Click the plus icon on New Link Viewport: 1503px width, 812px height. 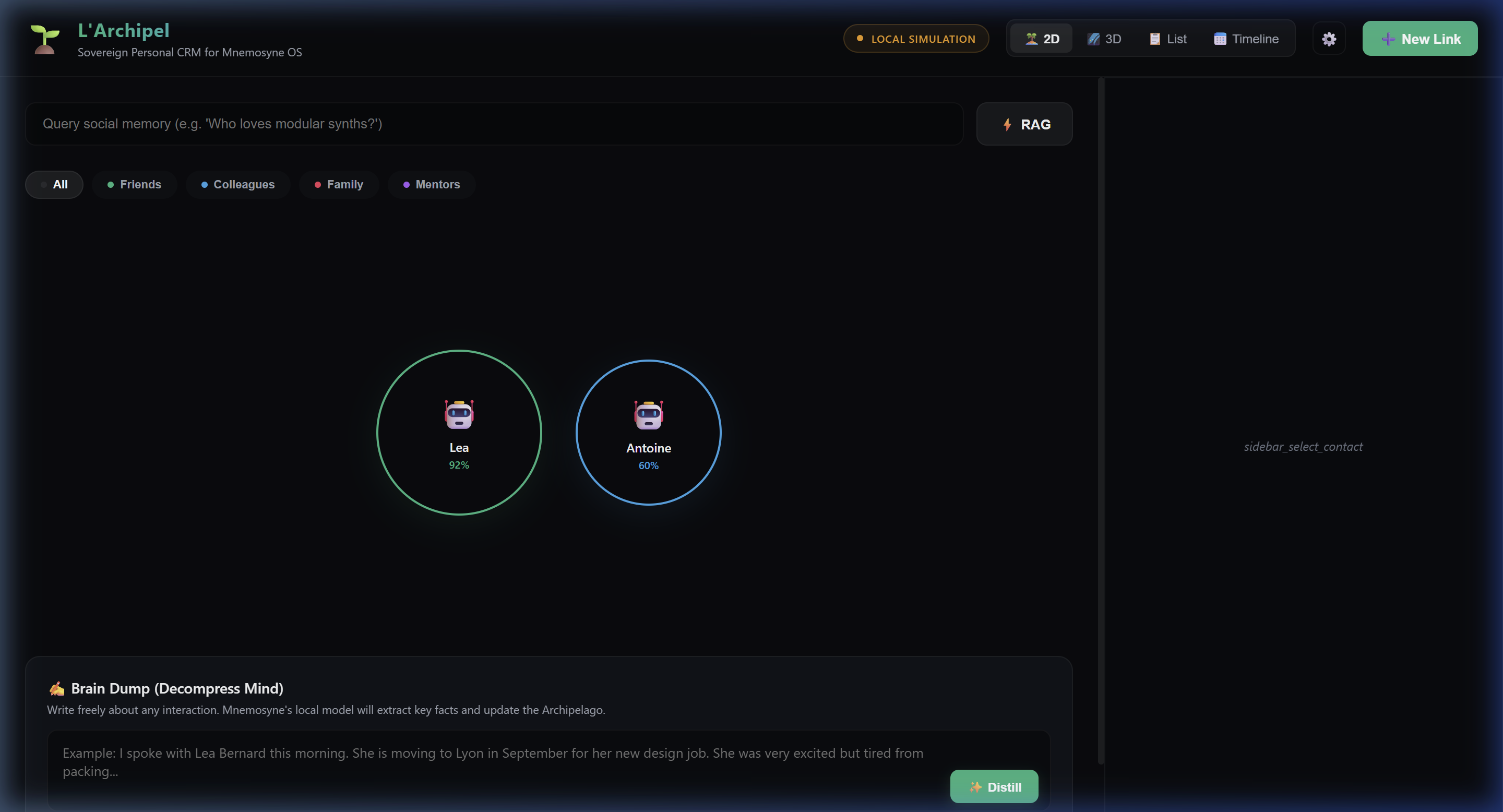pyautogui.click(x=1388, y=39)
